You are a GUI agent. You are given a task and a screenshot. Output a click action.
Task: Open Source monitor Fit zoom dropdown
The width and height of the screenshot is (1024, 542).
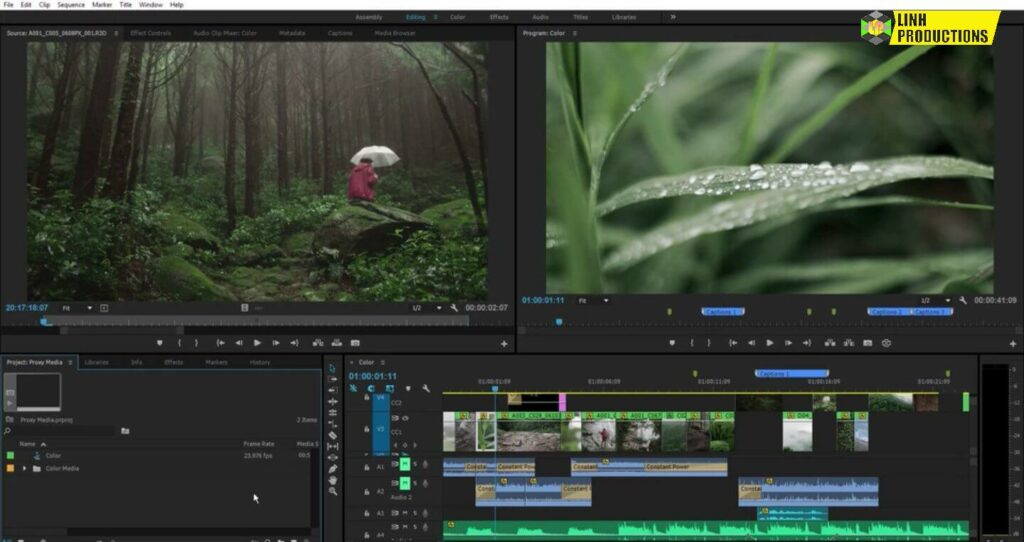pos(77,308)
